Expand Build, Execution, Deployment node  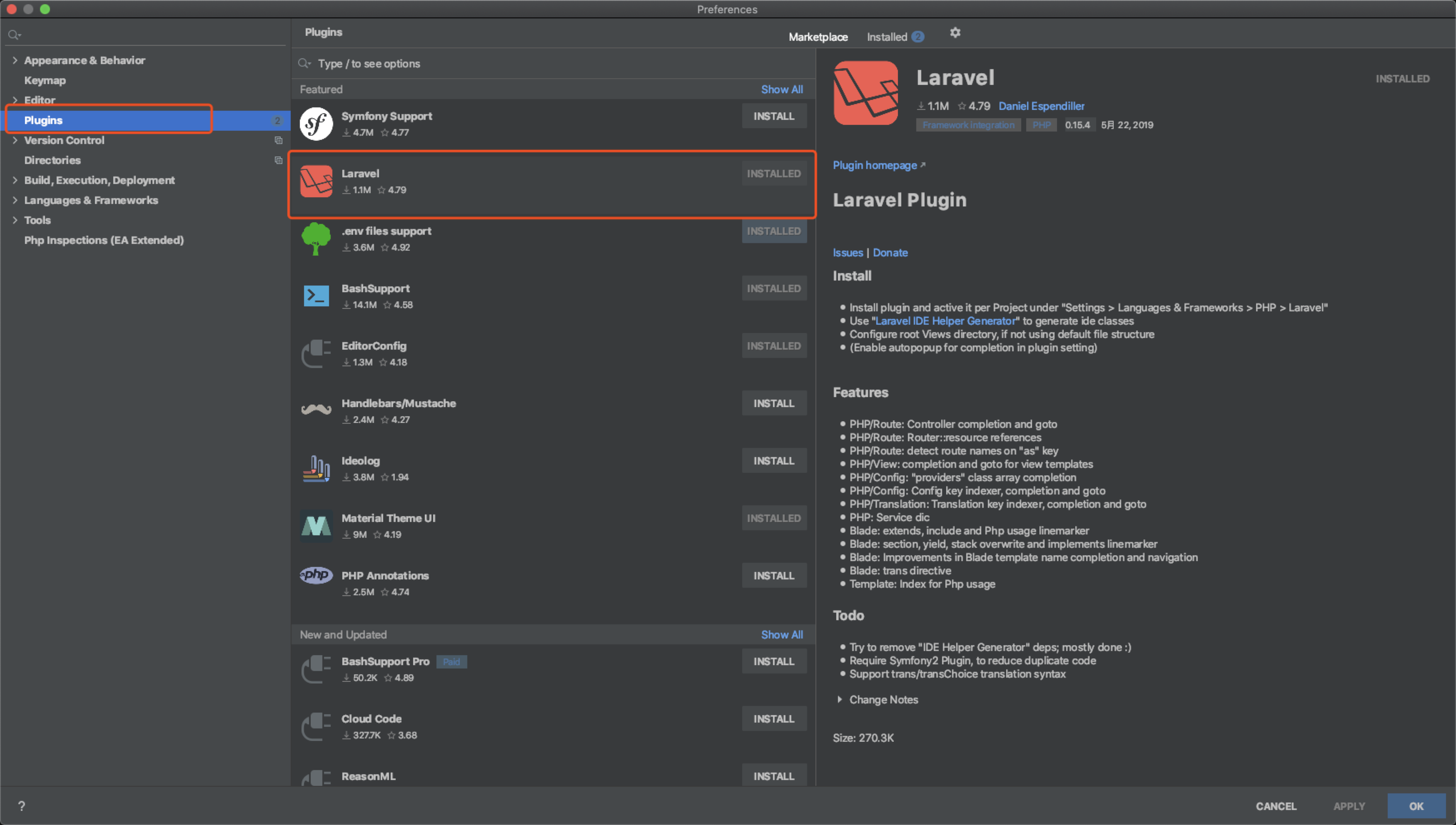(15, 180)
